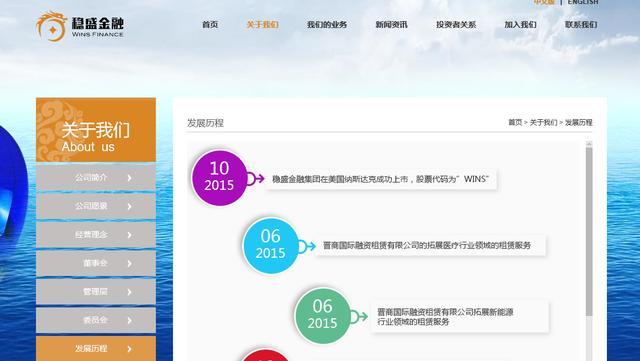640x361 pixels.
Task: Select the 委员会 sidebar entry
Action: [x=96, y=320]
